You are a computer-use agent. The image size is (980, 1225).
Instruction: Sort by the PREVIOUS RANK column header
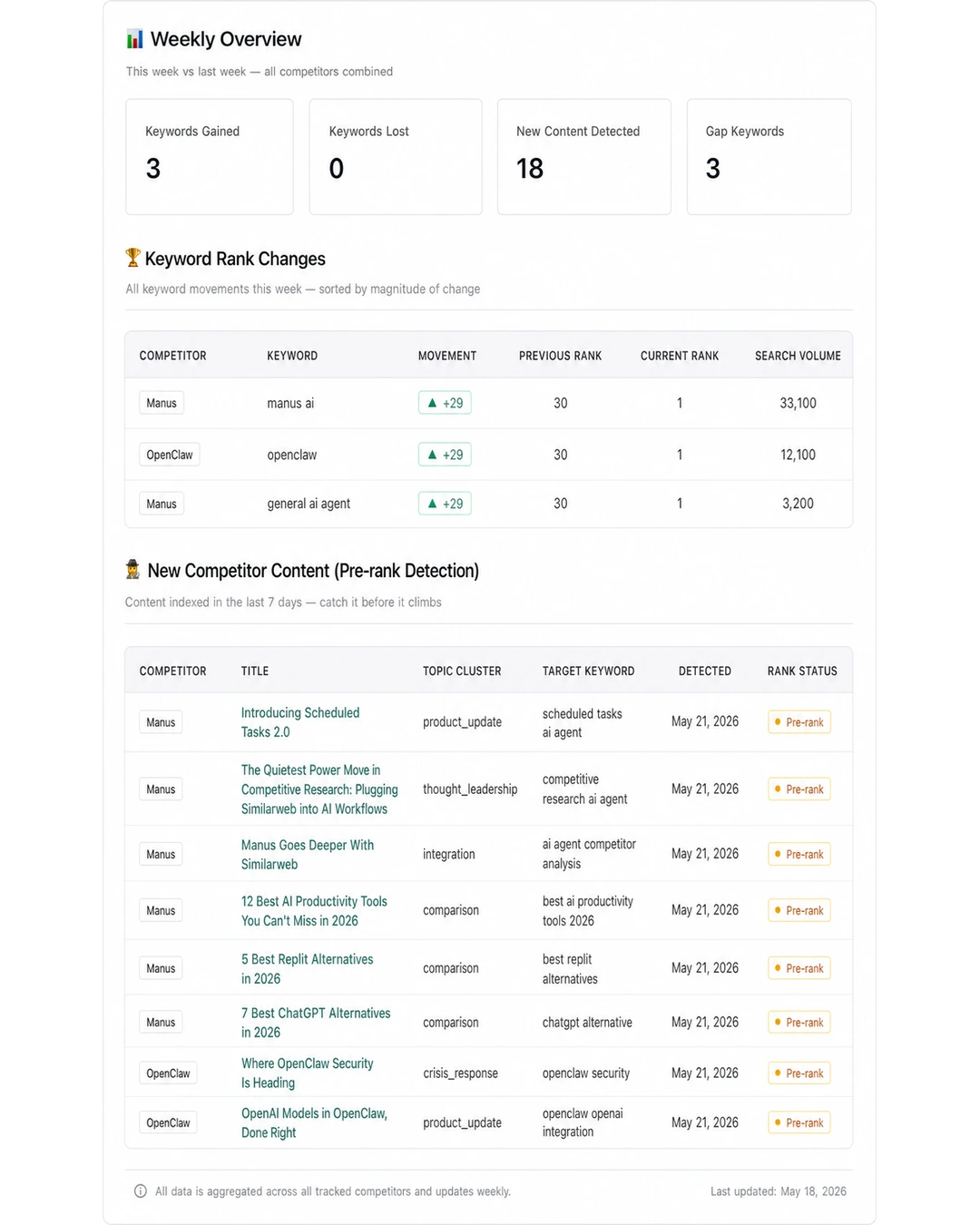(560, 356)
